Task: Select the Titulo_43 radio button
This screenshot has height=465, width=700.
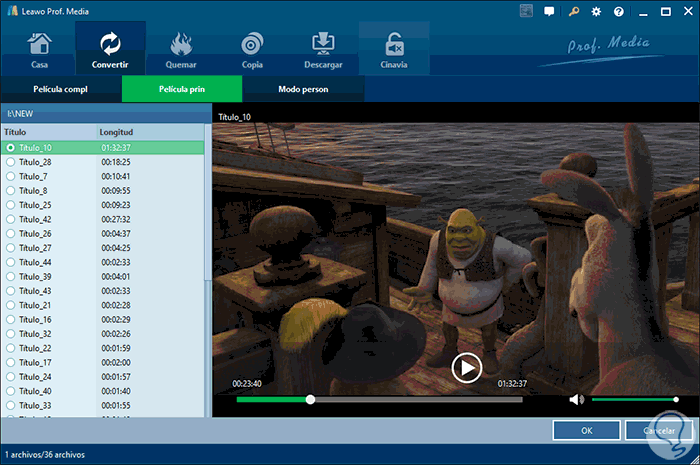Action: pos(10,291)
